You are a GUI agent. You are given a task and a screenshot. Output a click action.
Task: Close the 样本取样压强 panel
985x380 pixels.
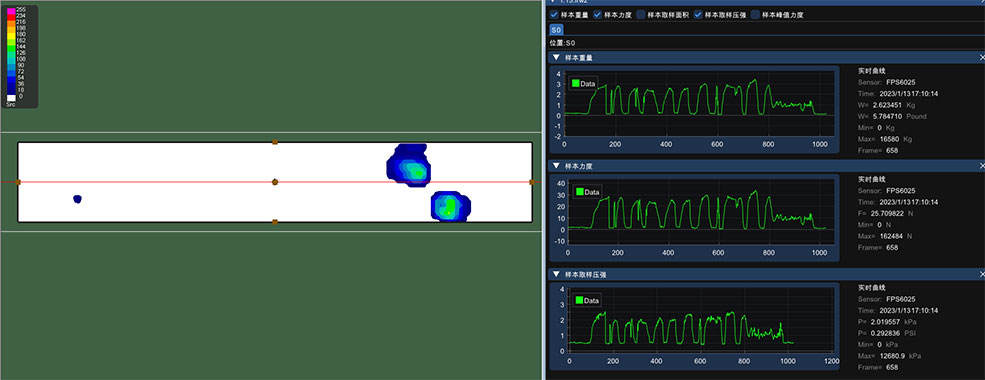coord(982,275)
